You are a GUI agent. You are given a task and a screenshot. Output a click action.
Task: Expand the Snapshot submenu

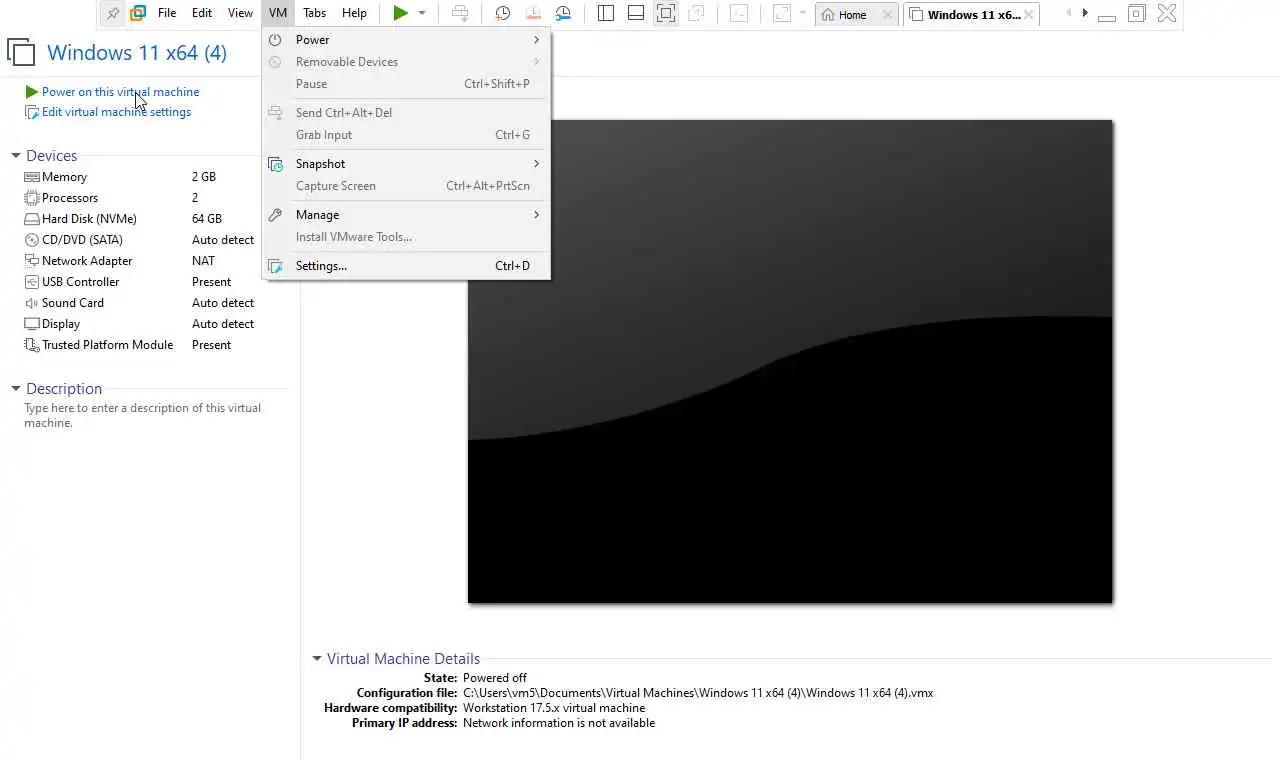pyautogui.click(x=405, y=164)
